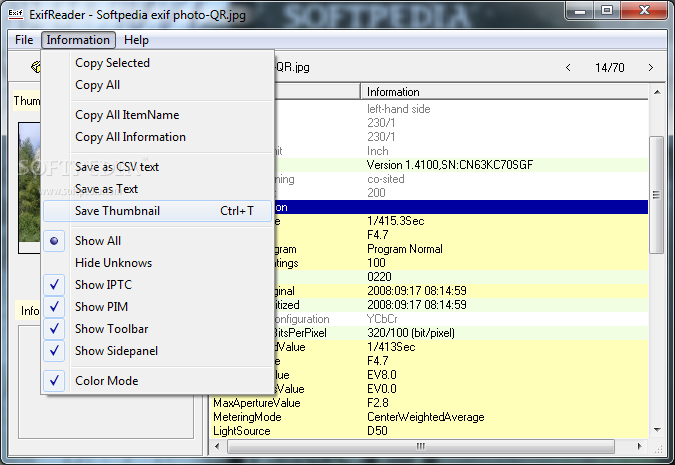Choose Copy All menu entry
This screenshot has width=675, height=465.
(158, 85)
